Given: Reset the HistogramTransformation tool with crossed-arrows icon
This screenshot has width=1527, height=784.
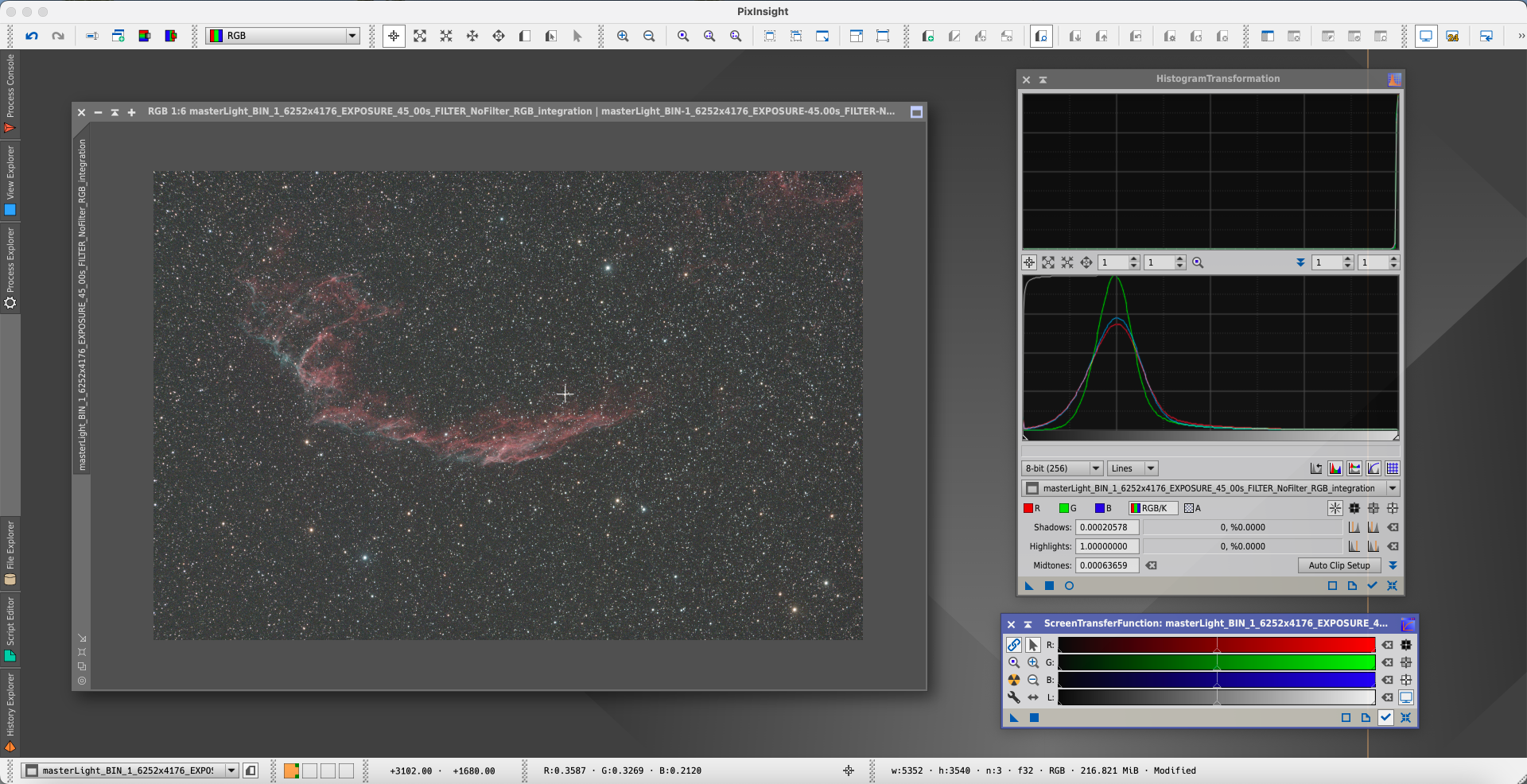Looking at the screenshot, I should tap(1392, 586).
